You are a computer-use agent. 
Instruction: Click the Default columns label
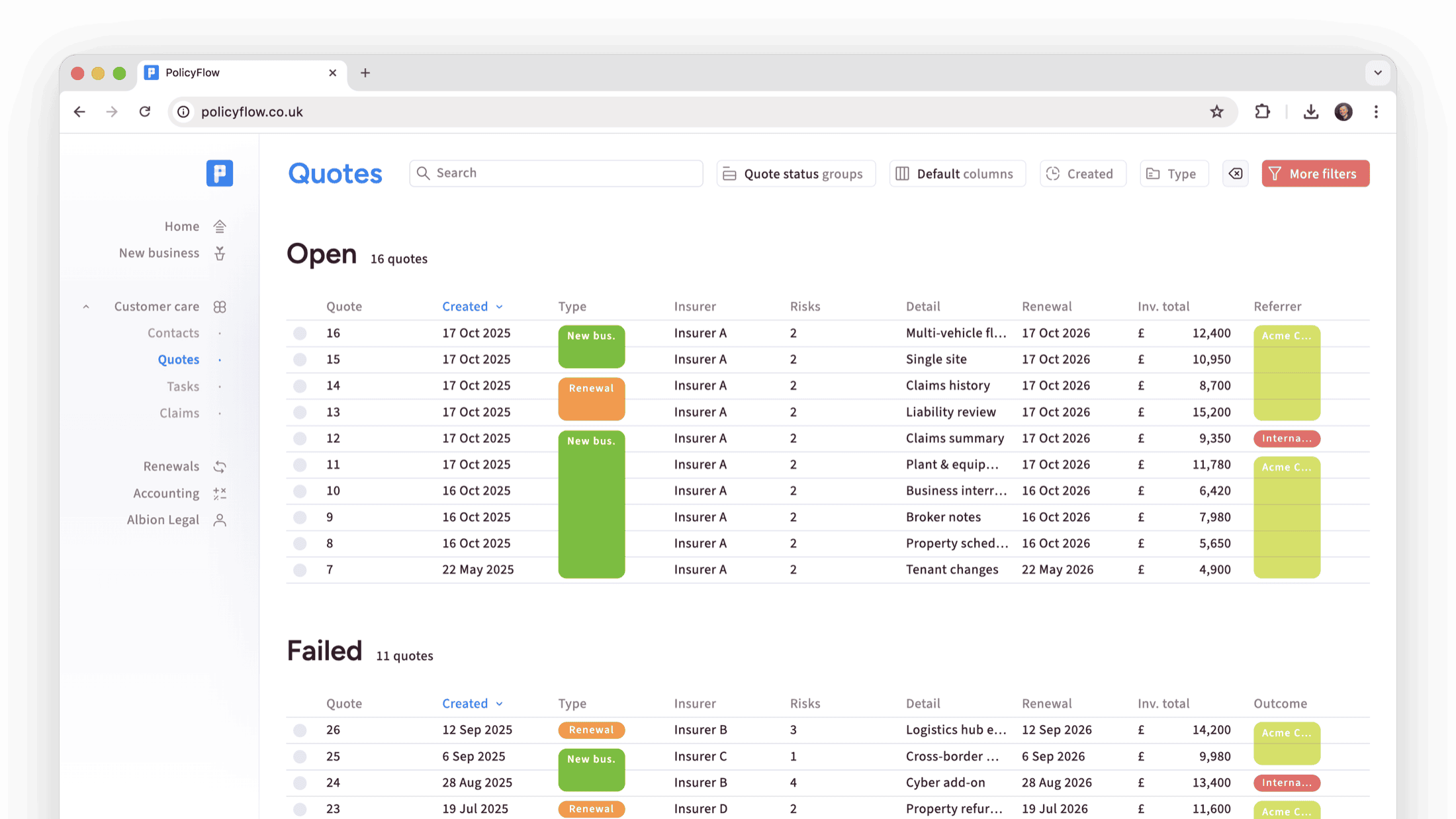[965, 173]
